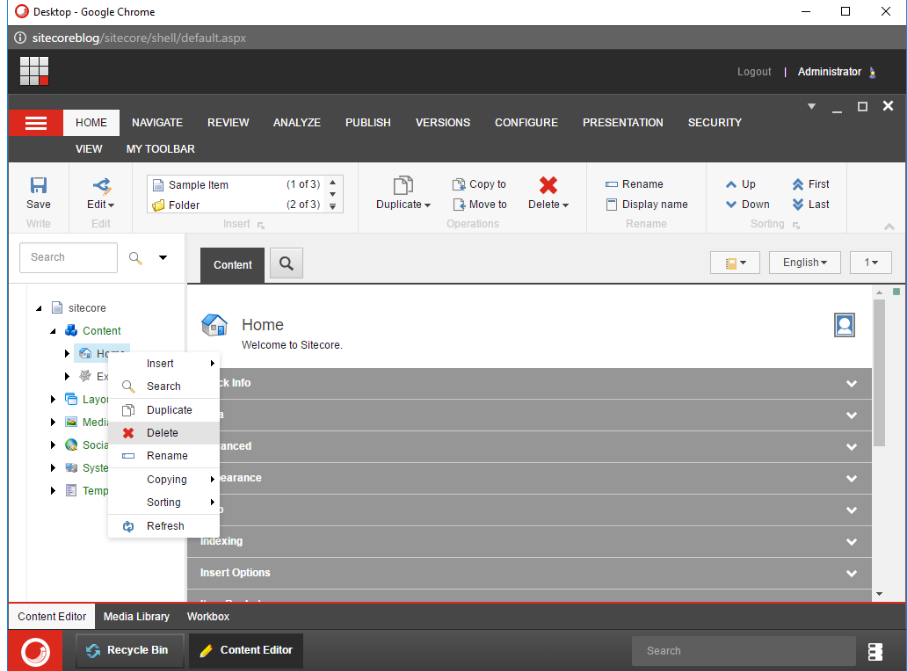Open the Insert submenu in context menu
Image resolution: width=907 pixels, height=671 pixels.
(164, 363)
